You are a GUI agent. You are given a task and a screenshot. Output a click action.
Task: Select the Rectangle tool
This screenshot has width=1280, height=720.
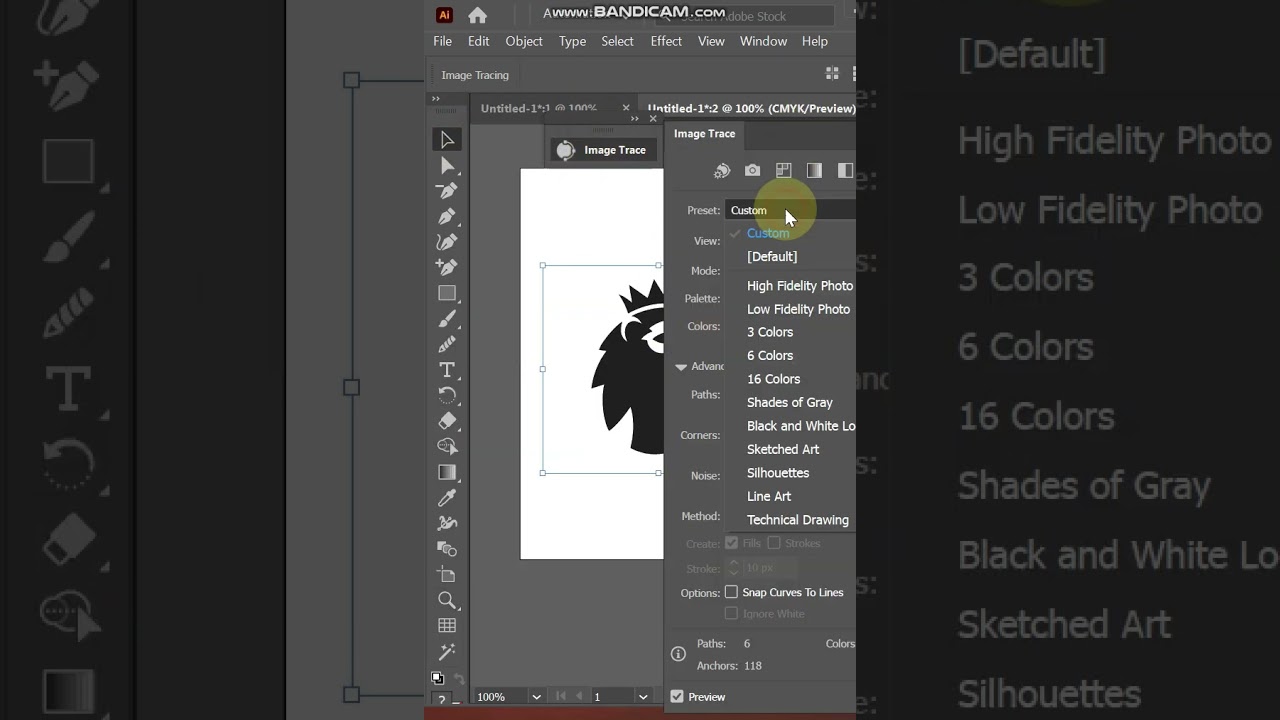pos(447,293)
